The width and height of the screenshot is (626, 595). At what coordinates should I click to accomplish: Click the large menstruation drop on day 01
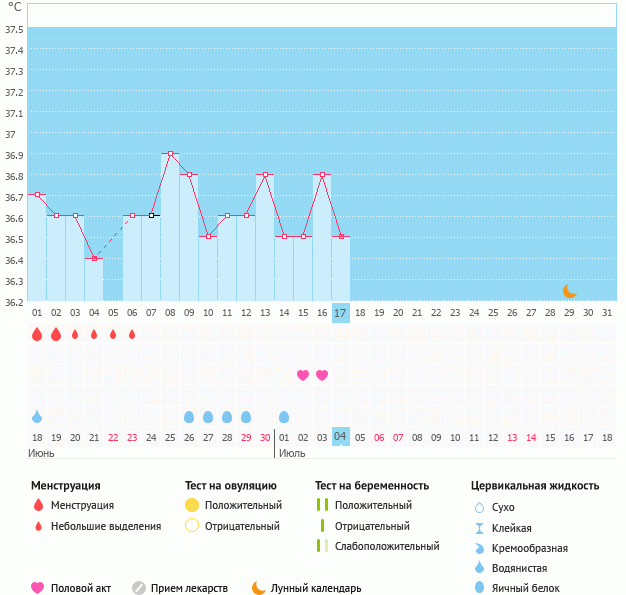[37, 334]
